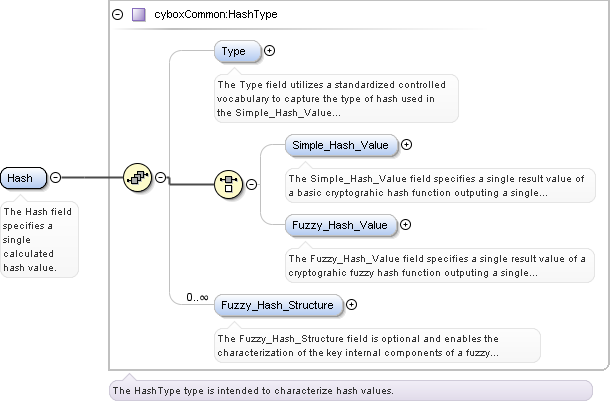The width and height of the screenshot is (611, 404).
Task: Select the Type element box
Action: click(238, 51)
